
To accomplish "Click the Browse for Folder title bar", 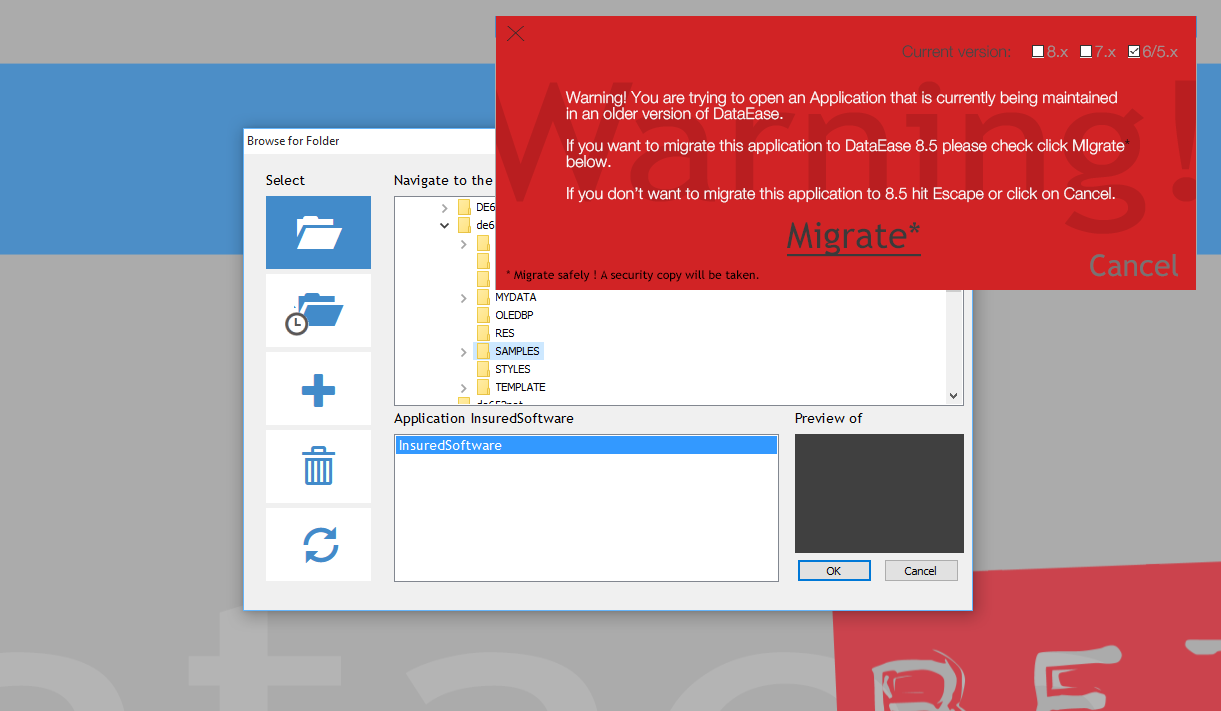I will click(370, 141).
